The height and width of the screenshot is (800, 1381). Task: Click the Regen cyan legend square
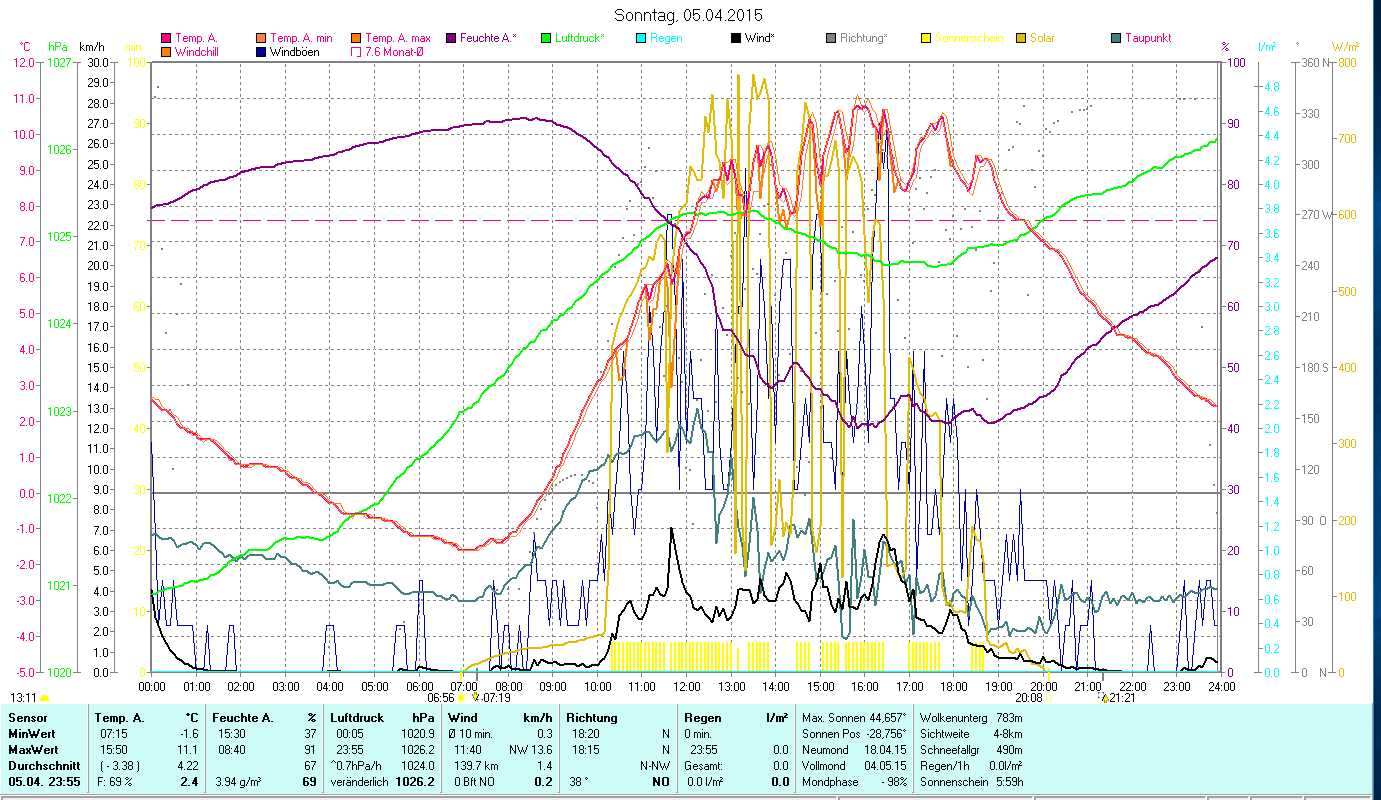coord(642,38)
